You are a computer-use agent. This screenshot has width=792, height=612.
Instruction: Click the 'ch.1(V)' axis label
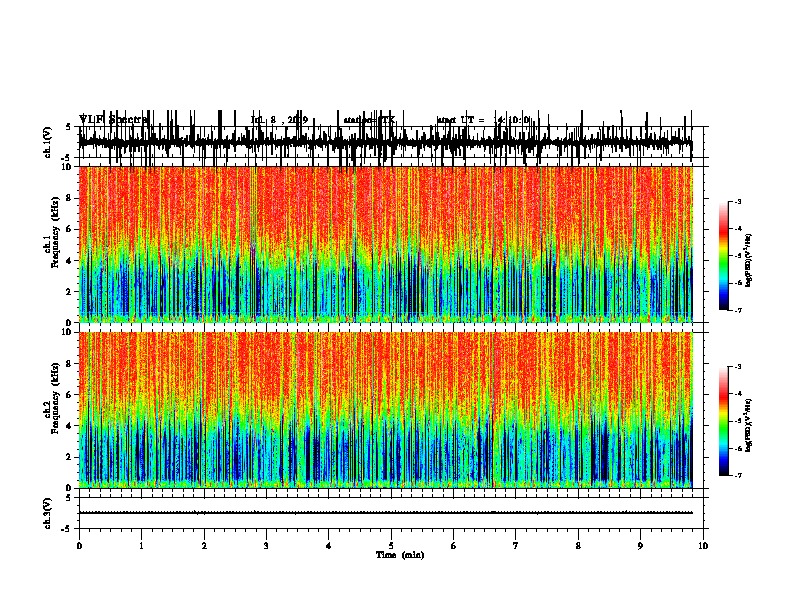click(48, 142)
